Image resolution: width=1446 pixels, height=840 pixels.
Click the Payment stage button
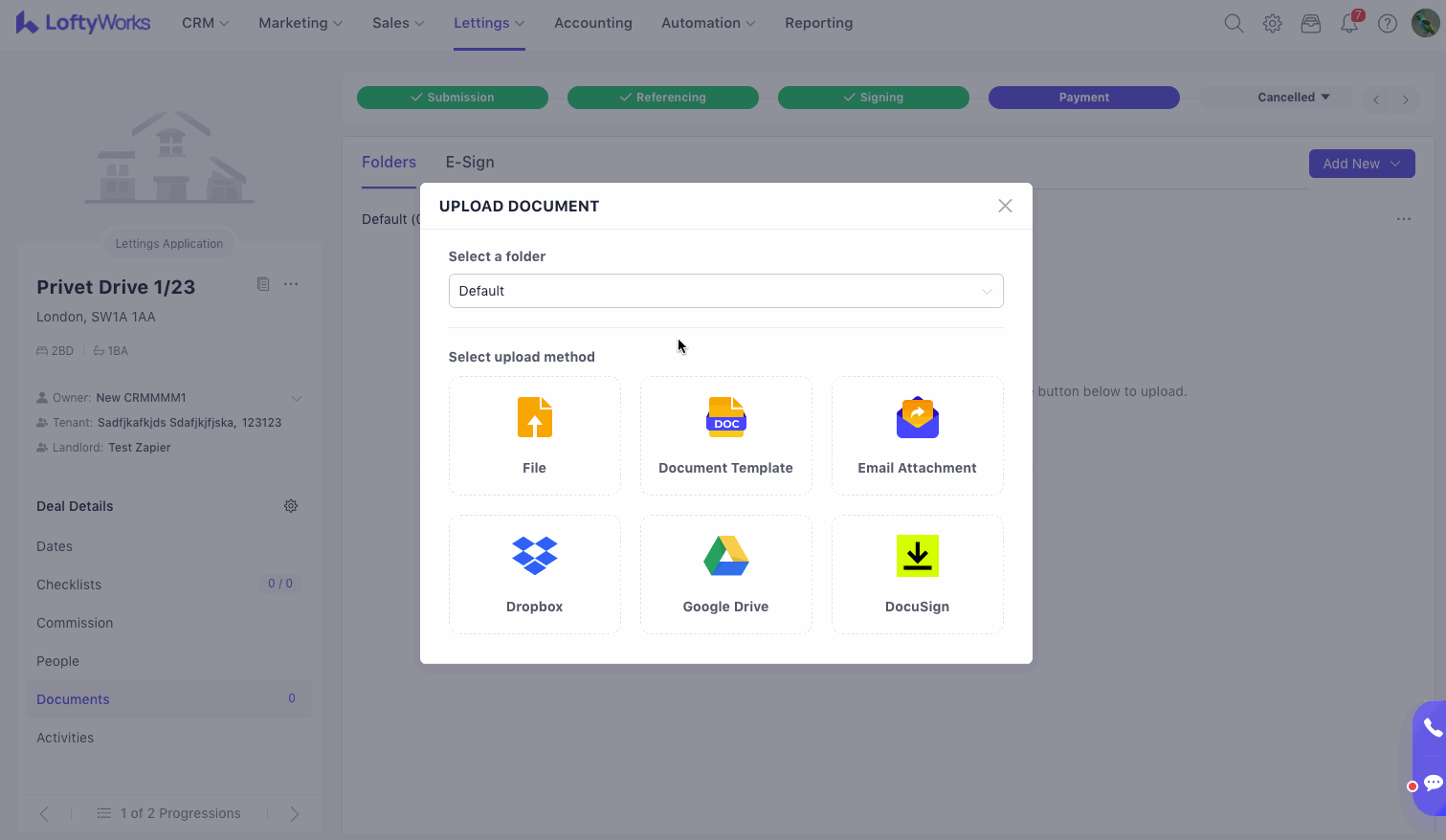click(1083, 98)
